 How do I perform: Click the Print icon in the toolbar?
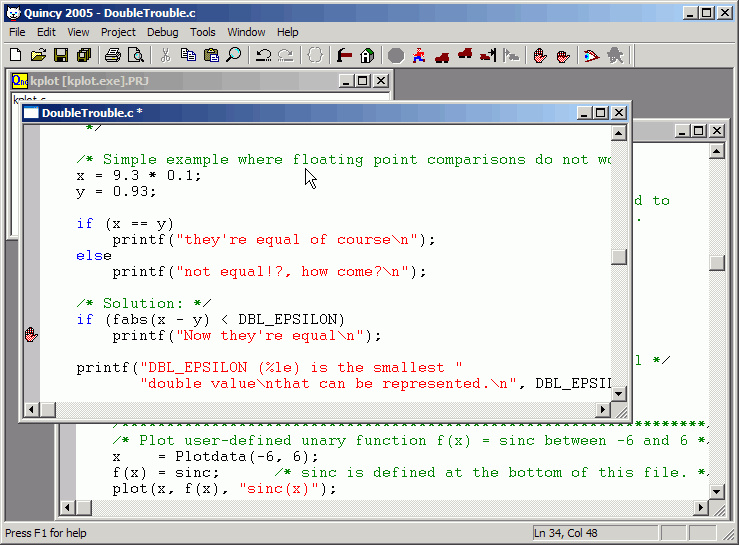(113, 55)
